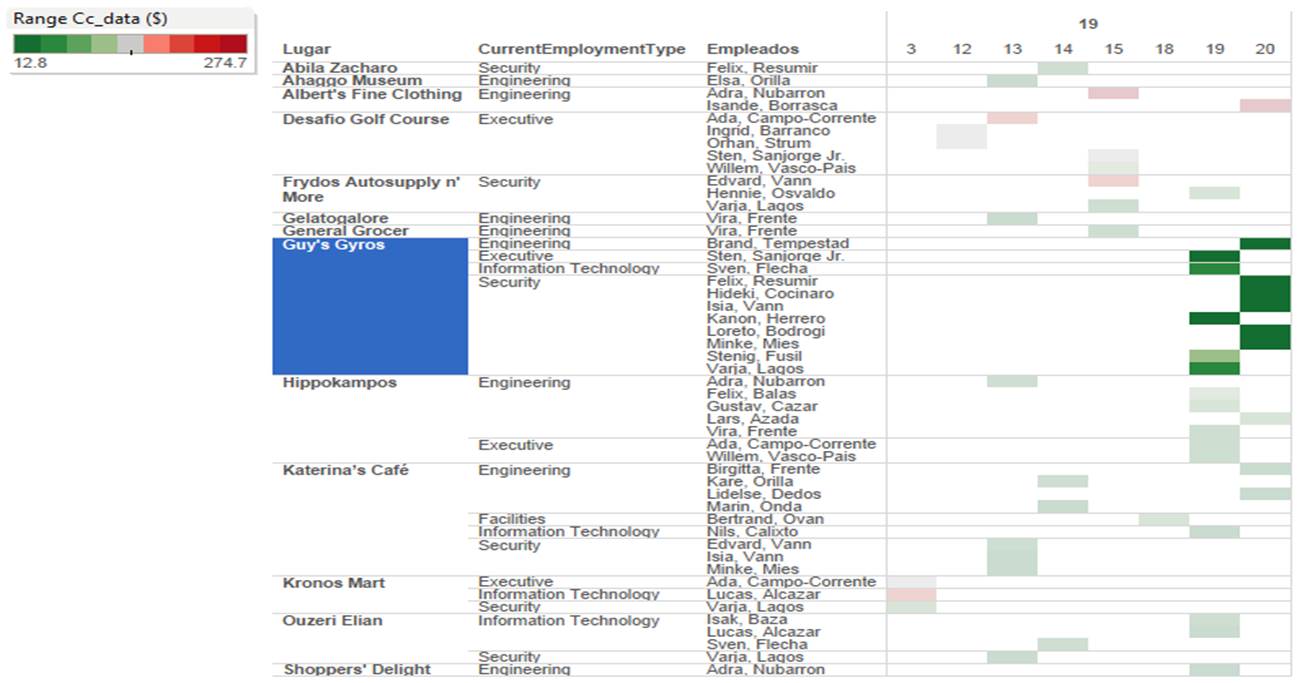1297x683 pixels.
Task: Select Desafio Golf Course location label
Action: [x=366, y=119]
